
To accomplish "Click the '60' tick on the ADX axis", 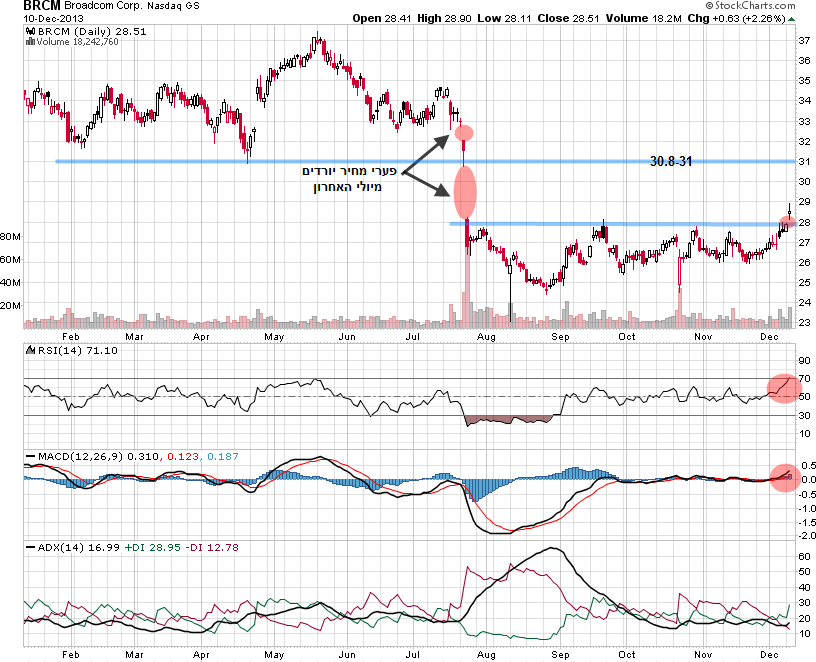I will pyautogui.click(x=805, y=556).
